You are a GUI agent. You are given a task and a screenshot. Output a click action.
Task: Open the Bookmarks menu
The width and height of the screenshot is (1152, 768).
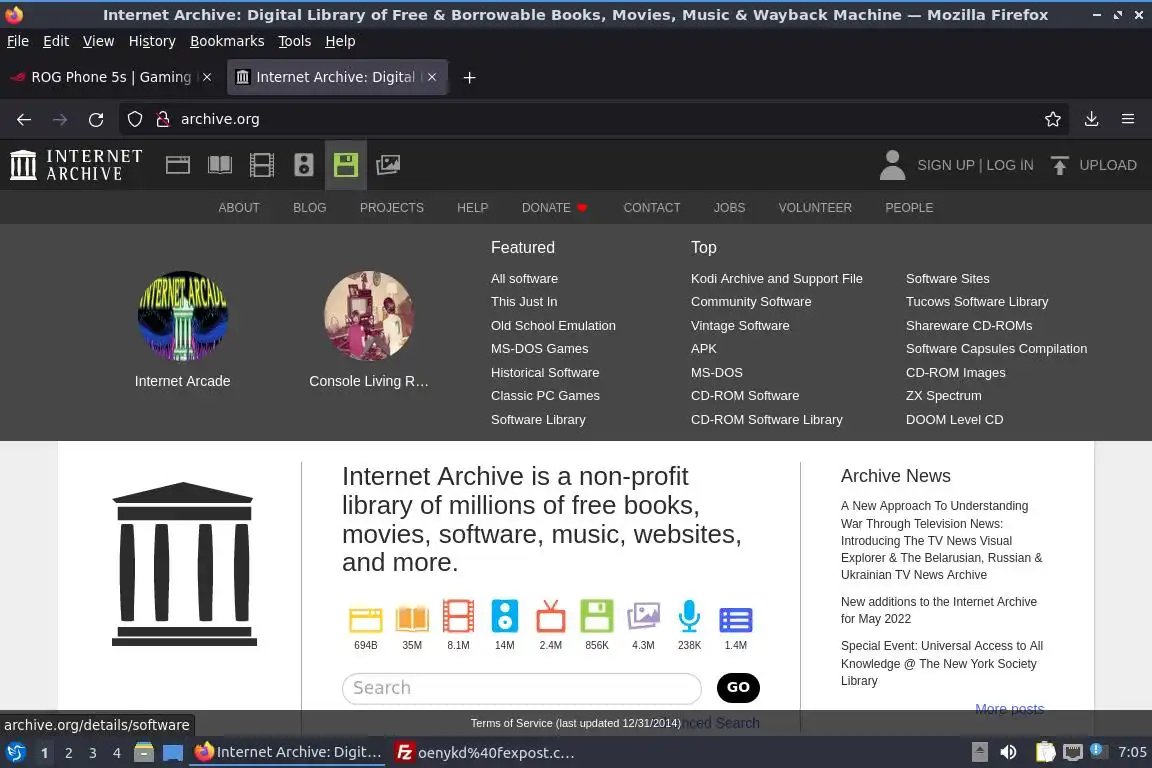click(227, 41)
